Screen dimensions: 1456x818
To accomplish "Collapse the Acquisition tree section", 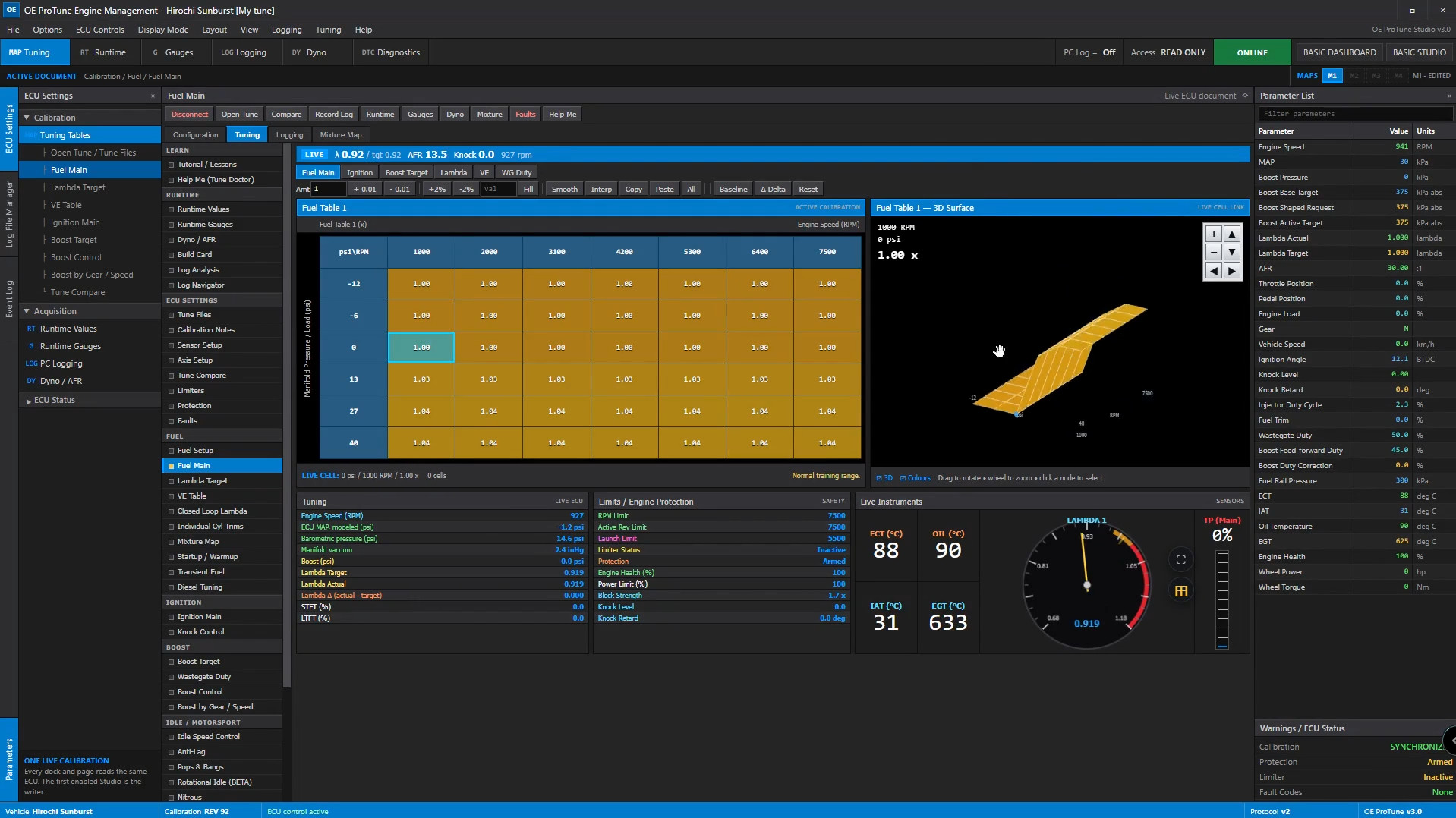I will coord(27,311).
